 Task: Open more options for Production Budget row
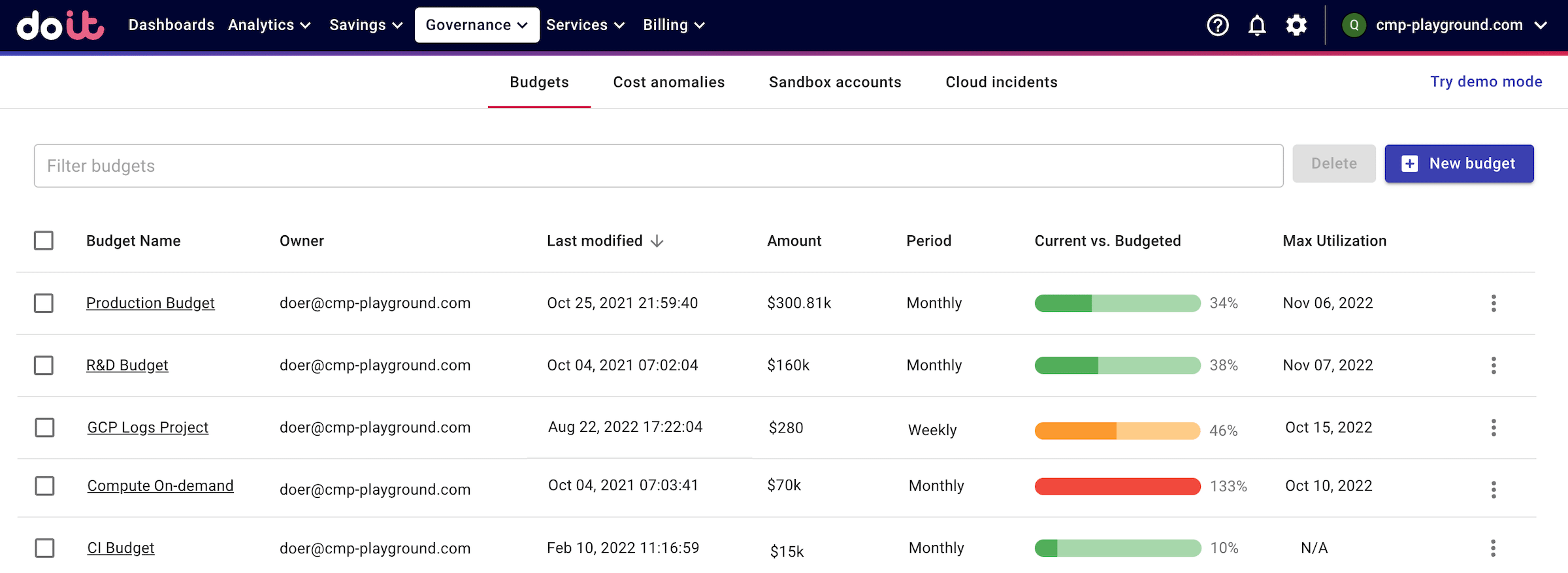[x=1493, y=303]
